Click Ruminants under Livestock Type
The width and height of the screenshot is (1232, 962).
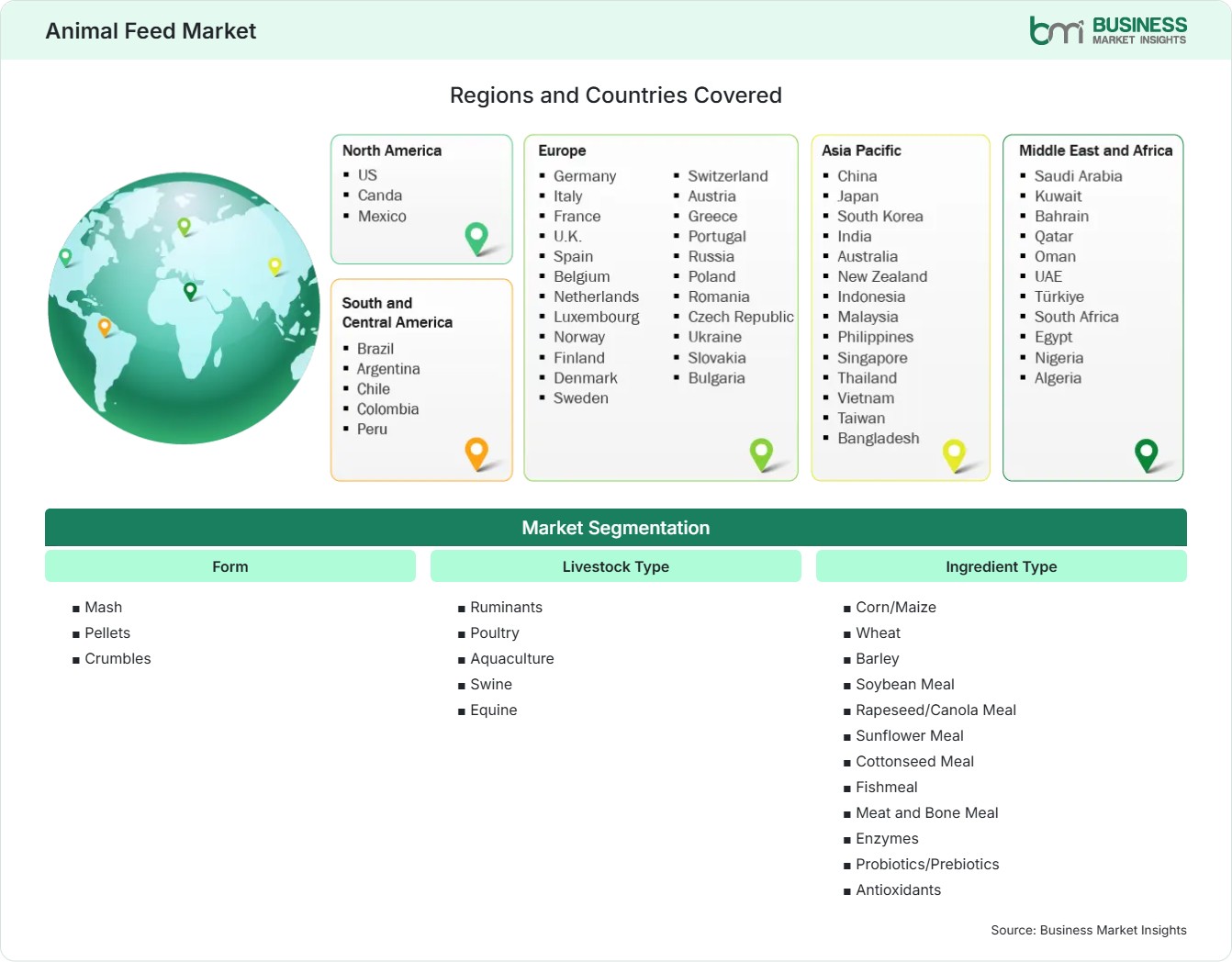click(506, 608)
